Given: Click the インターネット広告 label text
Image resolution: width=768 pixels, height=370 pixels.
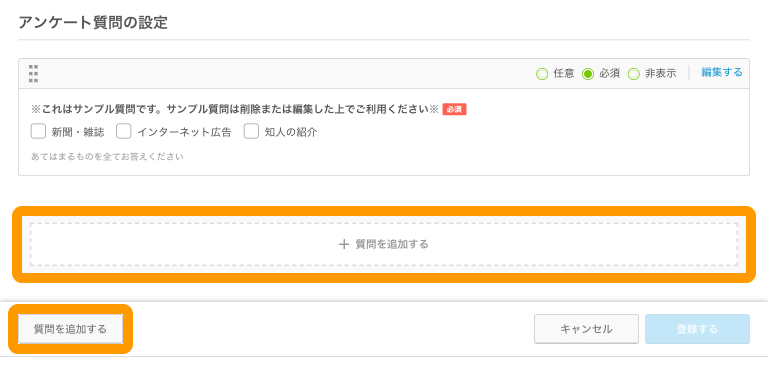Looking at the screenshot, I should tap(184, 132).
